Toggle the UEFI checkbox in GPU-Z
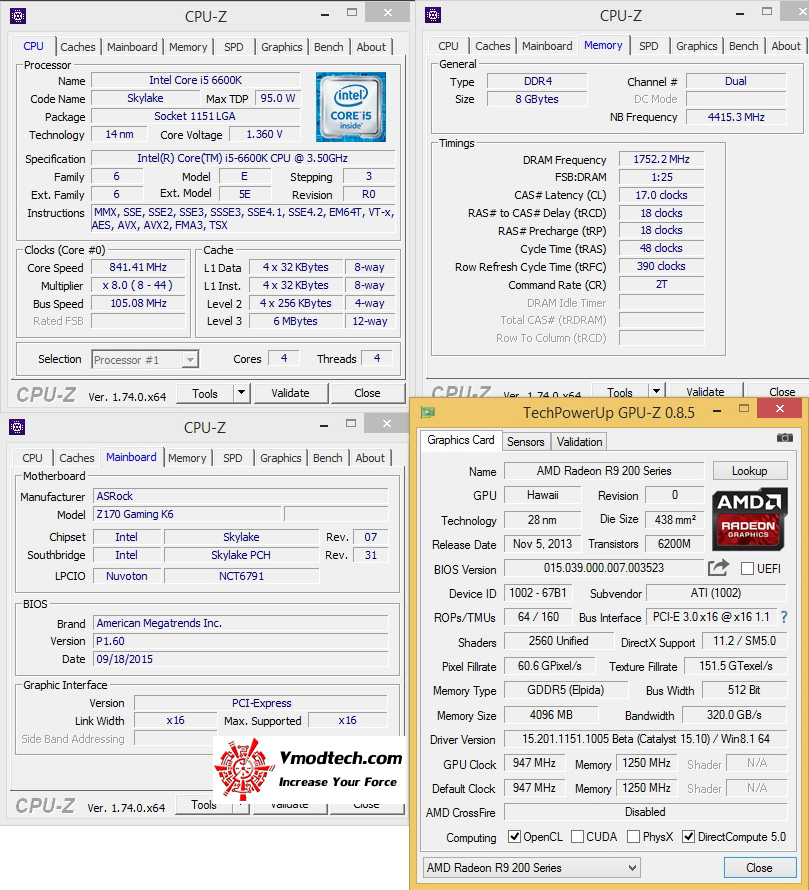 tap(747, 569)
